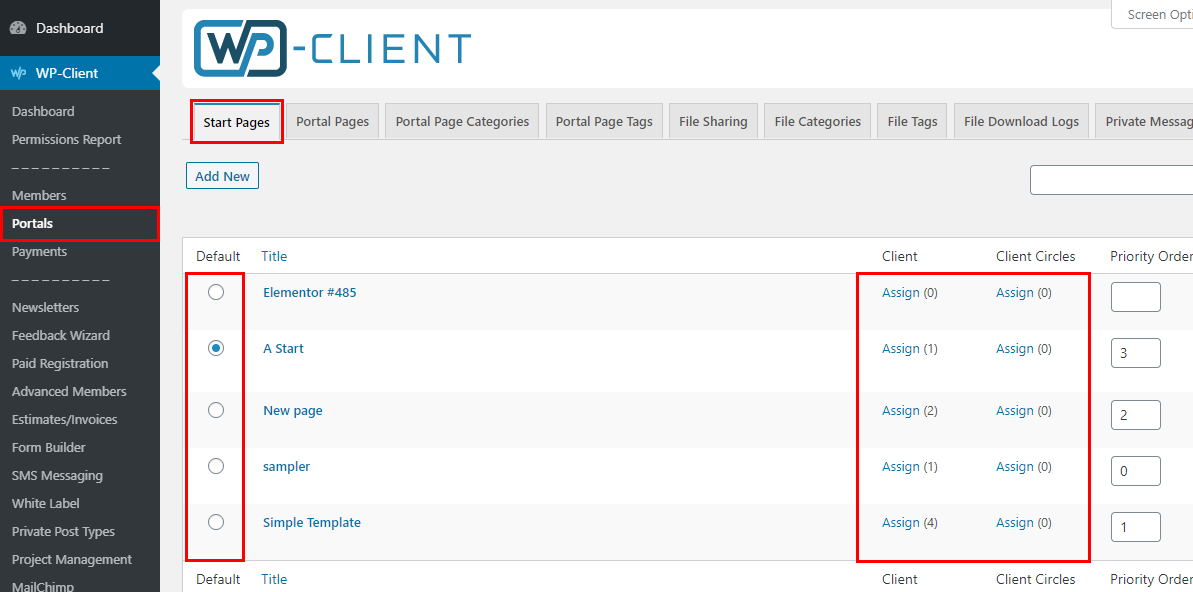
Task: Assign clients to sampler
Action: 901,466
